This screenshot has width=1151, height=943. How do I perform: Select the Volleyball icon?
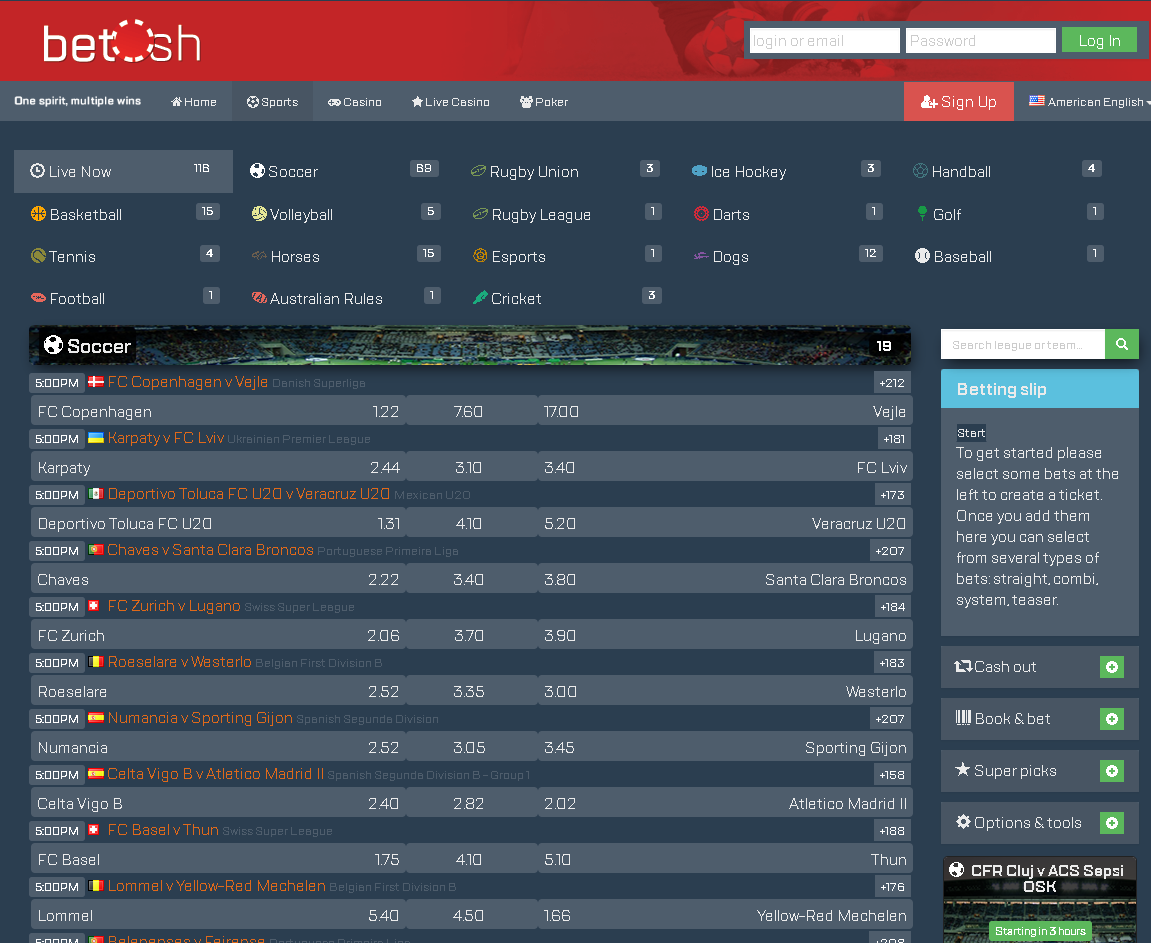pos(259,214)
